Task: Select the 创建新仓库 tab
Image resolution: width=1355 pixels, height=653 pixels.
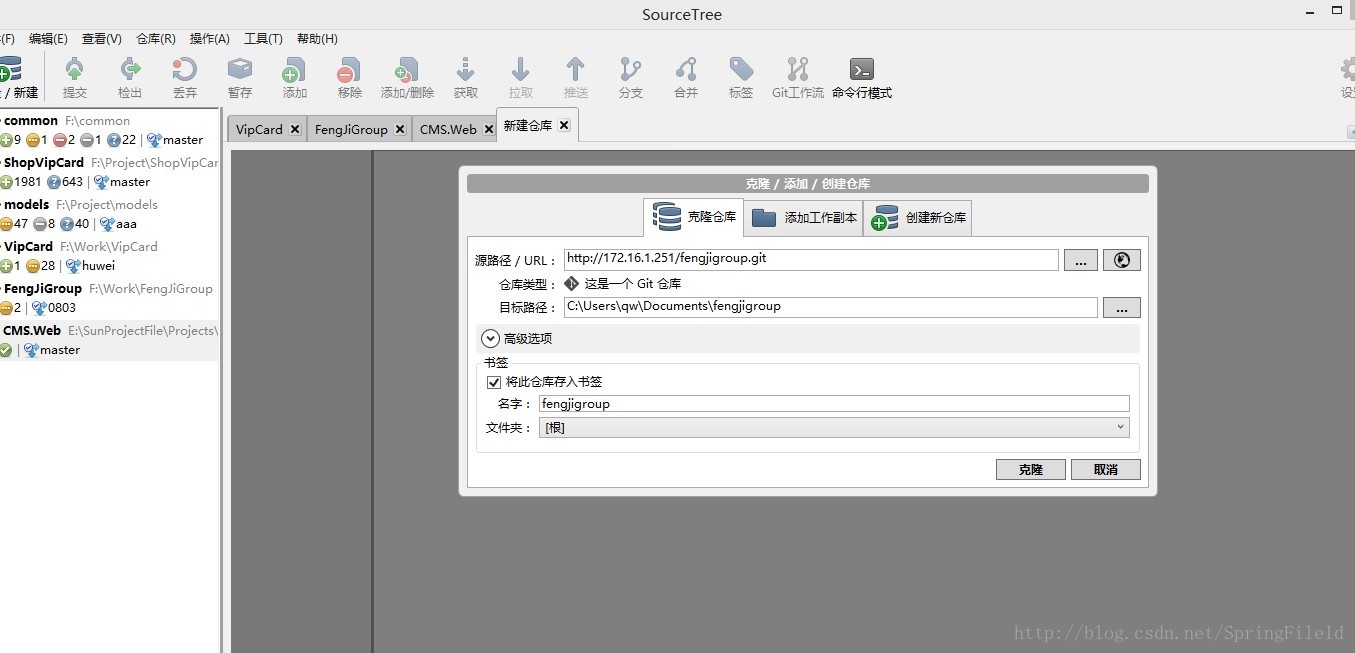Action: coord(918,217)
